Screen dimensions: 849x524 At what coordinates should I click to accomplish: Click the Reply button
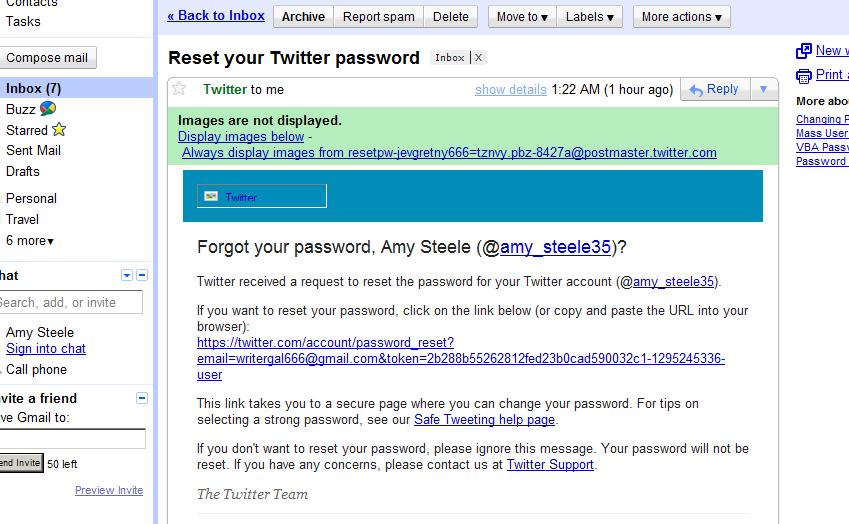click(x=714, y=90)
